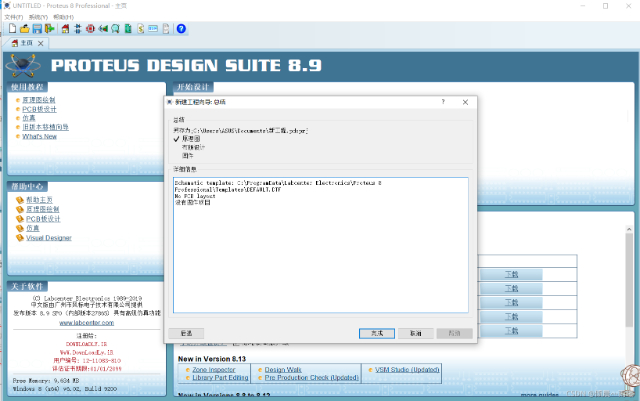Screen dimensions: 640x401
Task: Click the 'No PCB layout' line in details
Action: pyautogui.click(x=195, y=196)
